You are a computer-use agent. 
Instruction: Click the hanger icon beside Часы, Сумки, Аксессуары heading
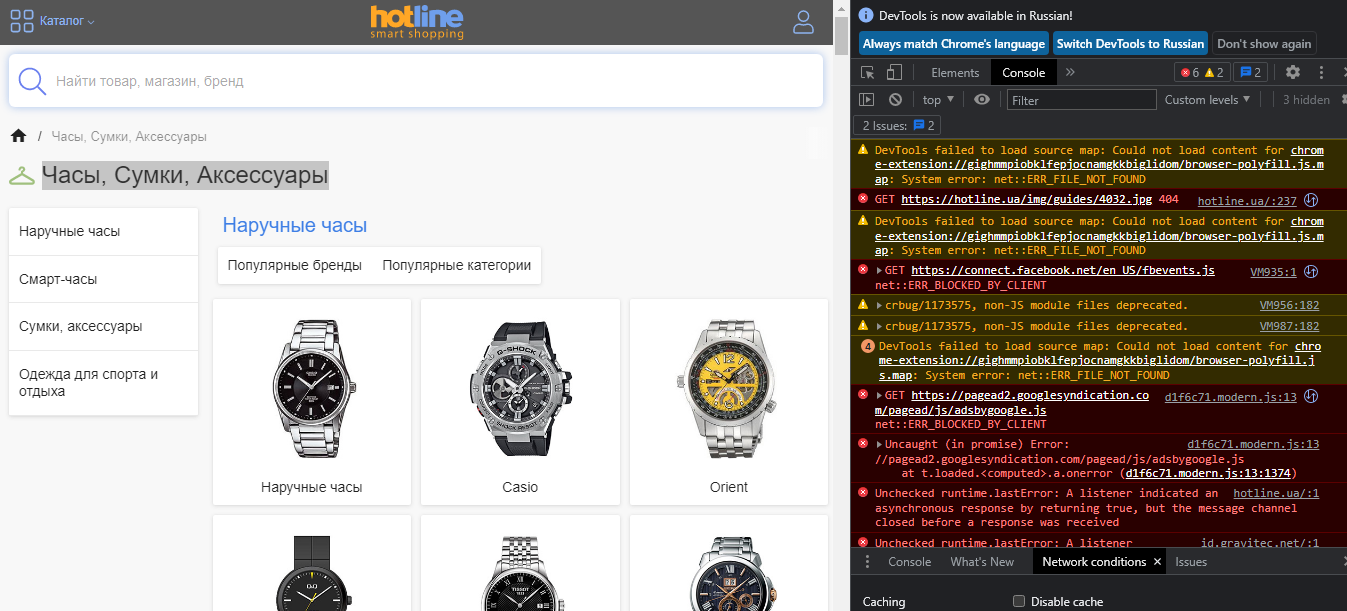pyautogui.click(x=22, y=176)
